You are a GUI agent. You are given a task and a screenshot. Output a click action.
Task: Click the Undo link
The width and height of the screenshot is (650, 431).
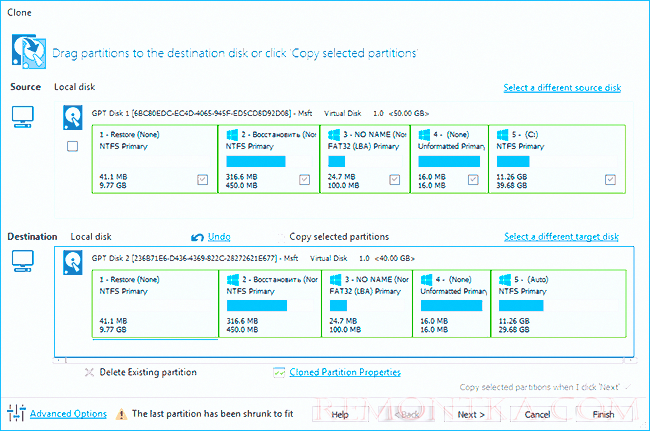(x=219, y=237)
